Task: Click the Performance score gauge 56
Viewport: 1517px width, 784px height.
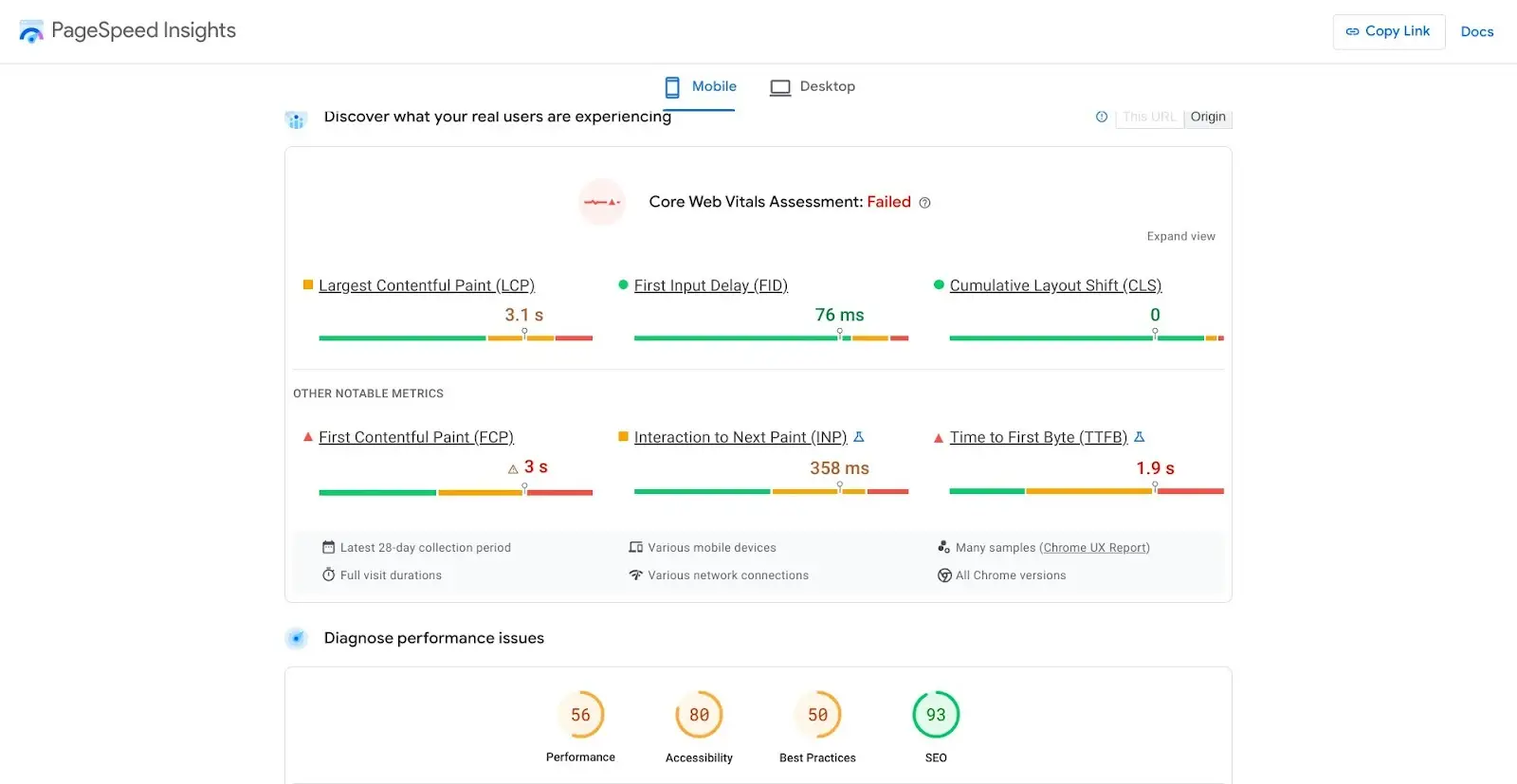Action: point(580,715)
